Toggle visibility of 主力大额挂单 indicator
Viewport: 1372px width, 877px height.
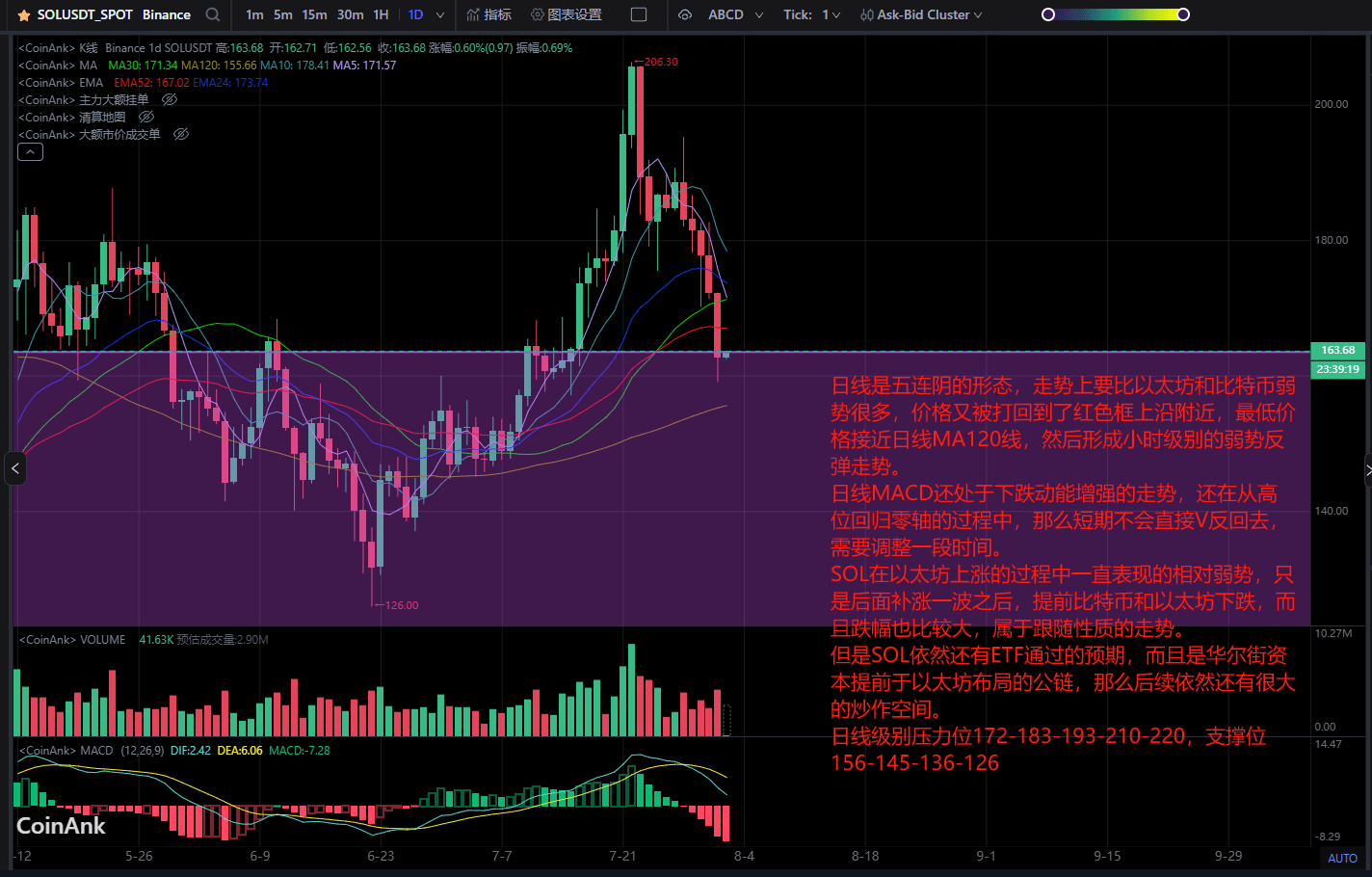170,100
